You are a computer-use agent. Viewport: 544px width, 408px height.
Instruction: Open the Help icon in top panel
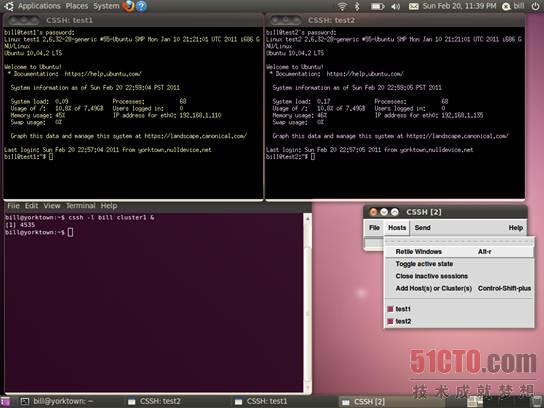pos(142,6)
